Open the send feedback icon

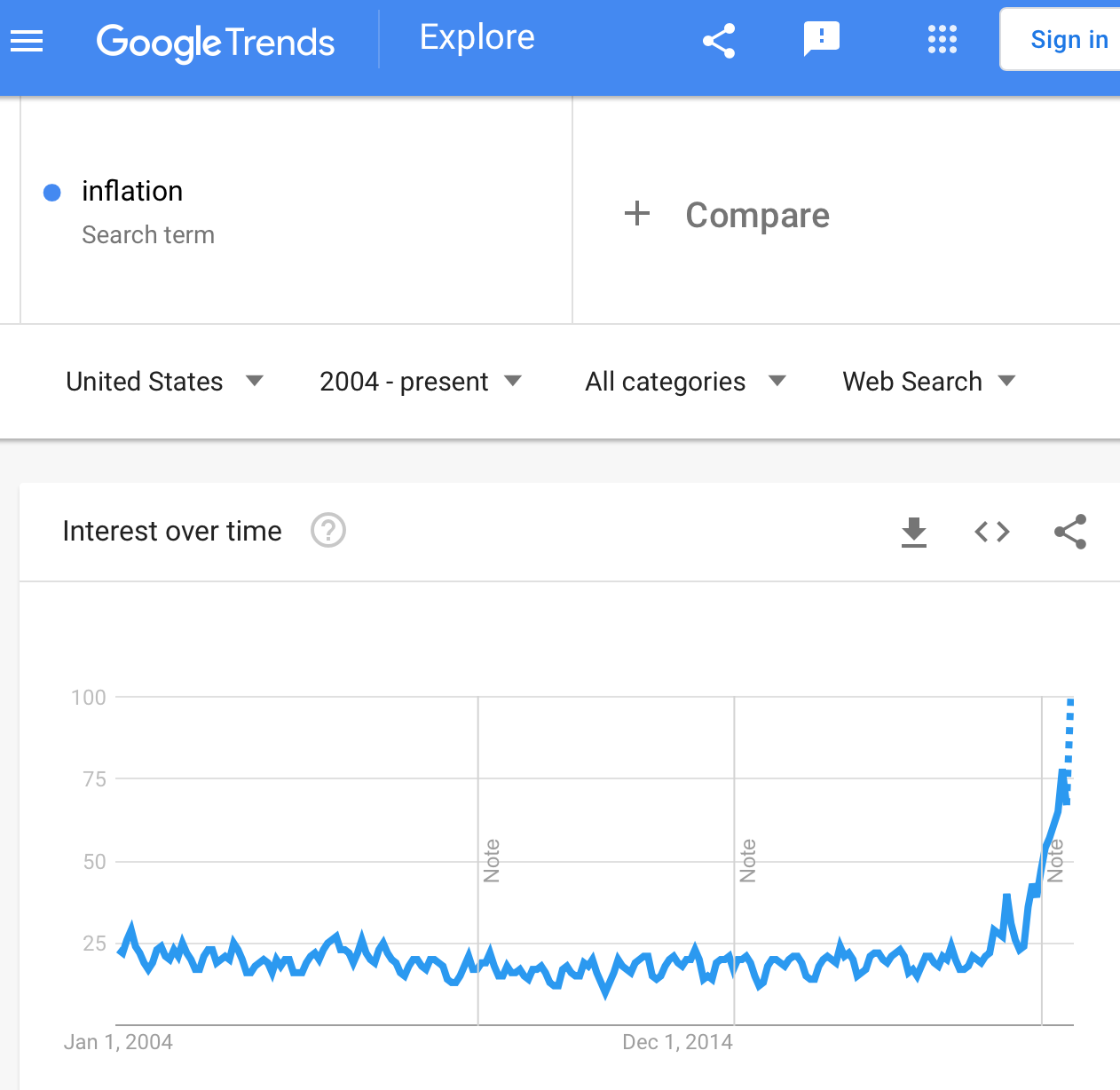pos(822,40)
